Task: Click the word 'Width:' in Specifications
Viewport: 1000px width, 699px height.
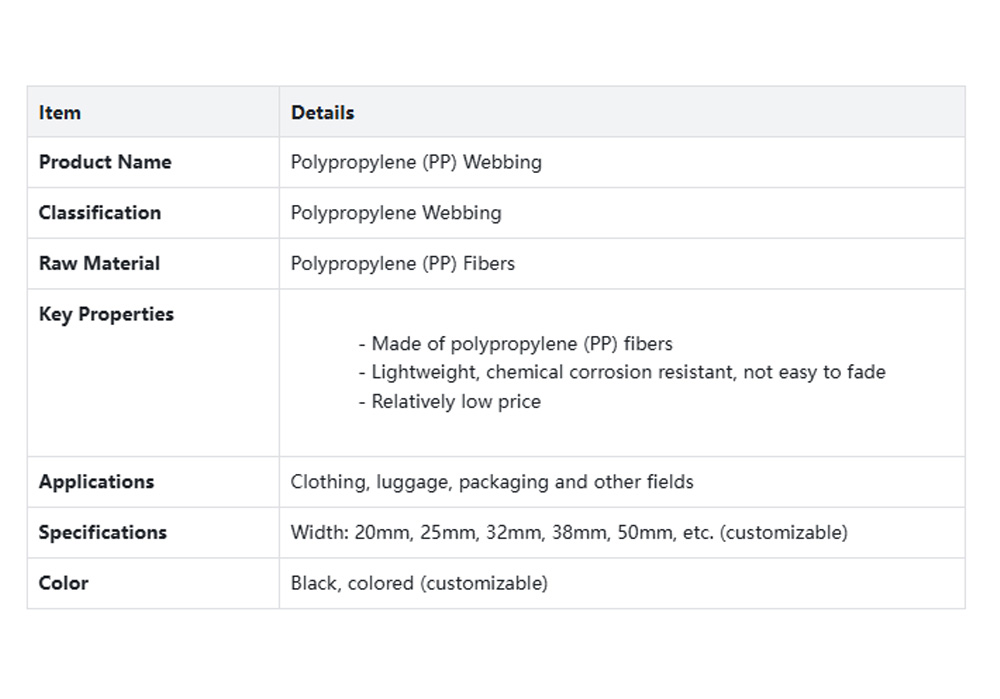Action: click(319, 533)
